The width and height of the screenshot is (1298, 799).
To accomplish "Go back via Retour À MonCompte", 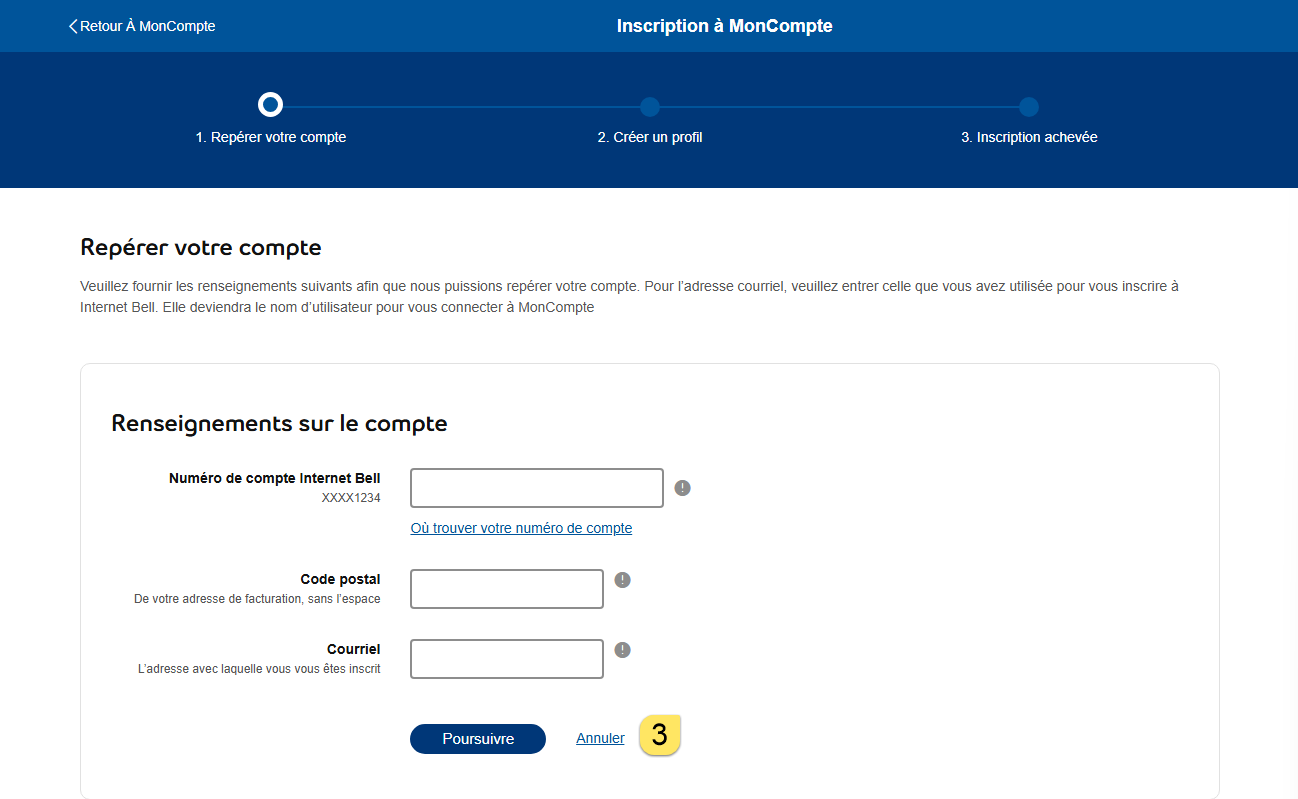I will [142, 26].
